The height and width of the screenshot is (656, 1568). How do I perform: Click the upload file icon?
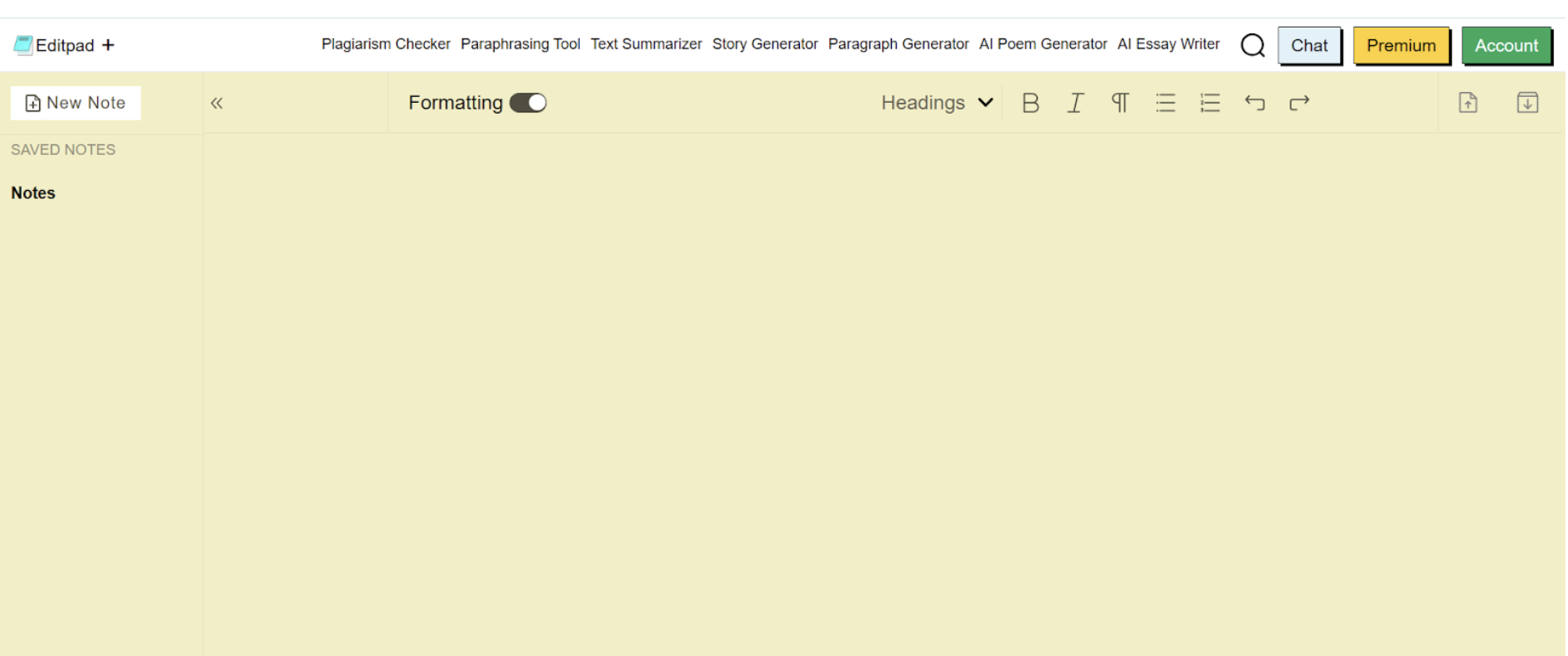click(x=1468, y=103)
